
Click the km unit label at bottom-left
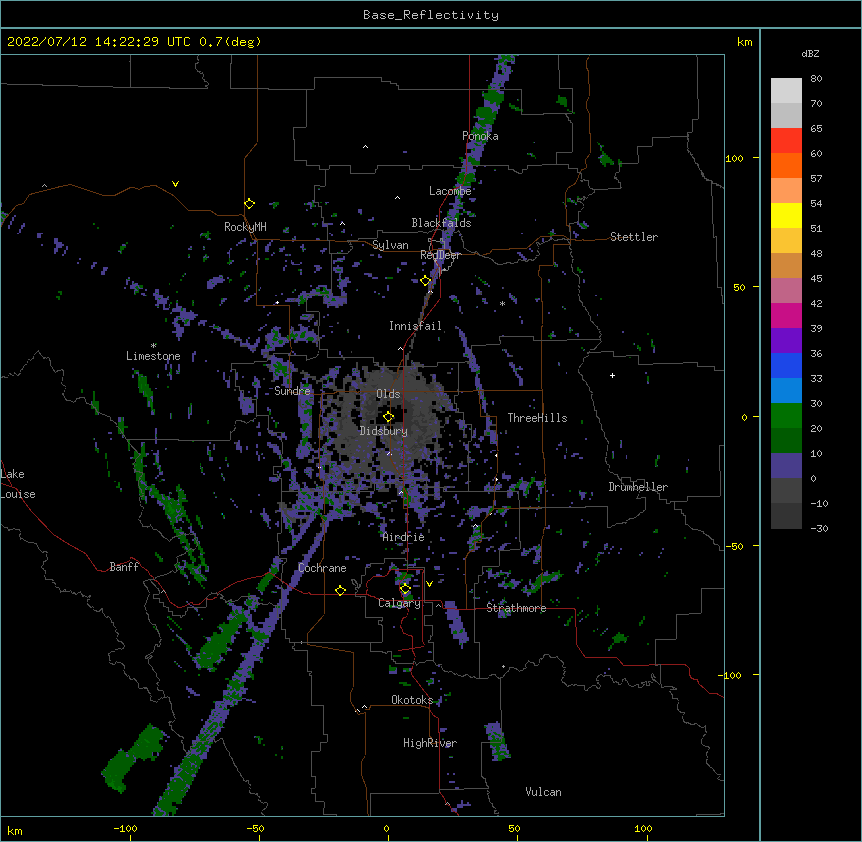pos(15,831)
